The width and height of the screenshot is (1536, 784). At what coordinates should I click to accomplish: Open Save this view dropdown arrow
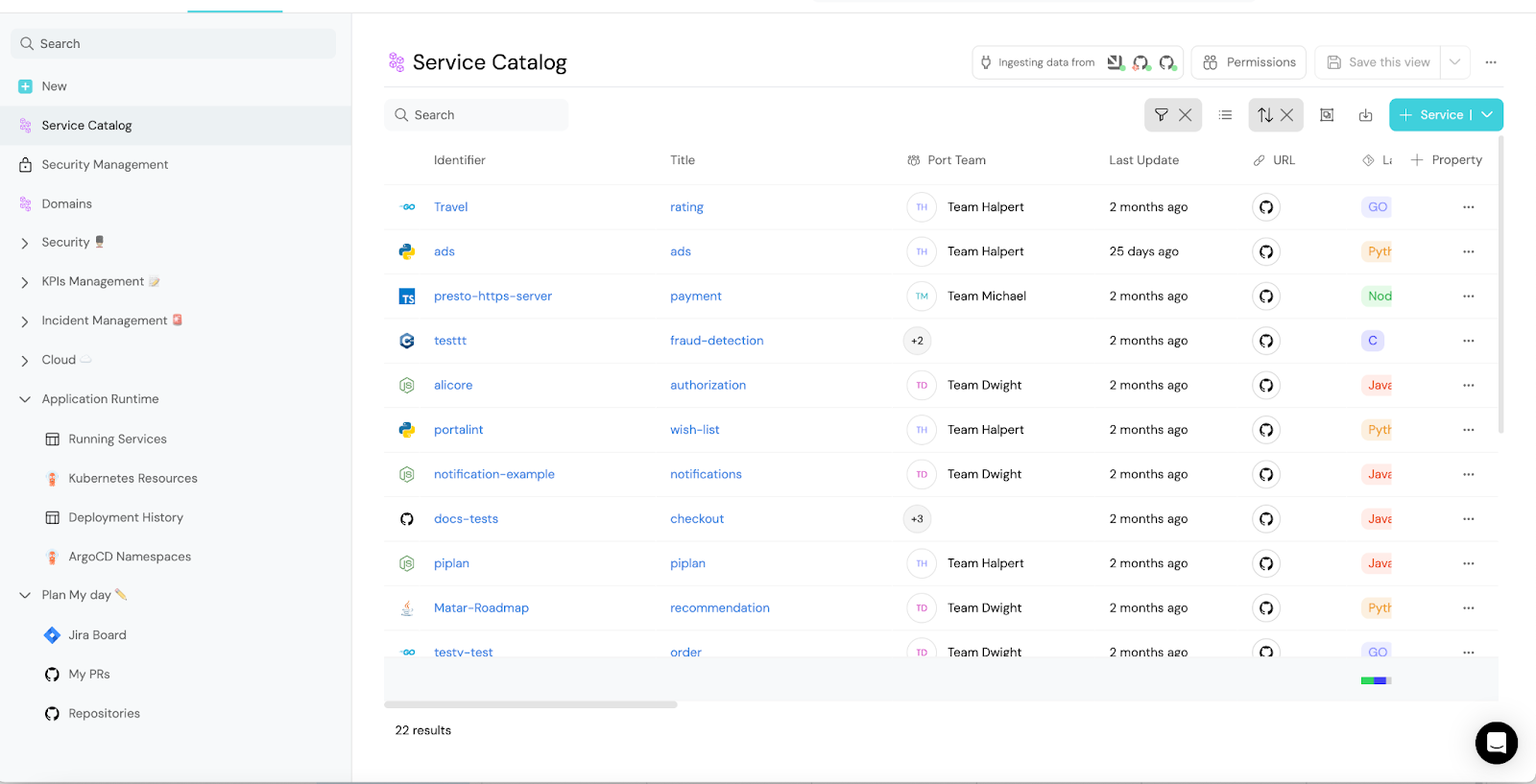[1455, 62]
